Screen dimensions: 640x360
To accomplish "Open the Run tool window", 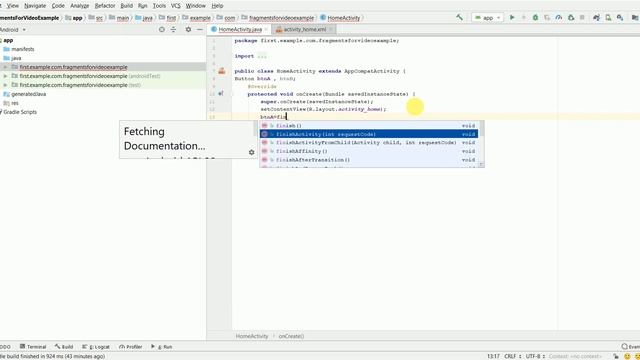I will tap(162, 347).
